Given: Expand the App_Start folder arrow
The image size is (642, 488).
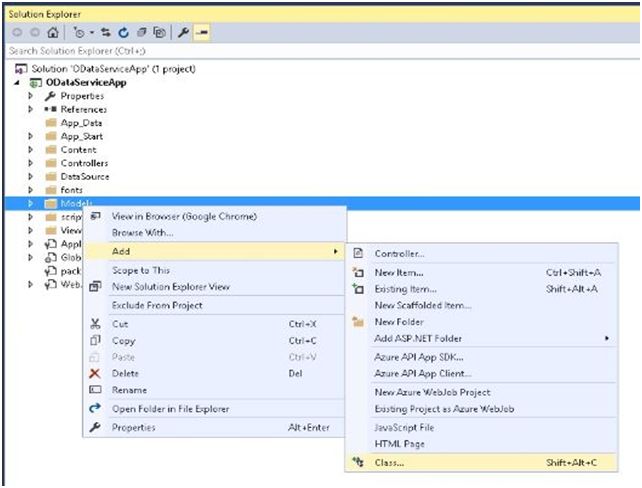Looking at the screenshot, I should pyautogui.click(x=30, y=136).
